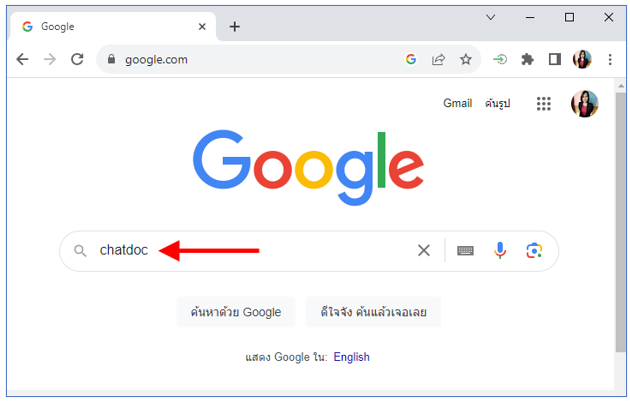
Task: Open the Google apps grid
Action: click(x=544, y=104)
